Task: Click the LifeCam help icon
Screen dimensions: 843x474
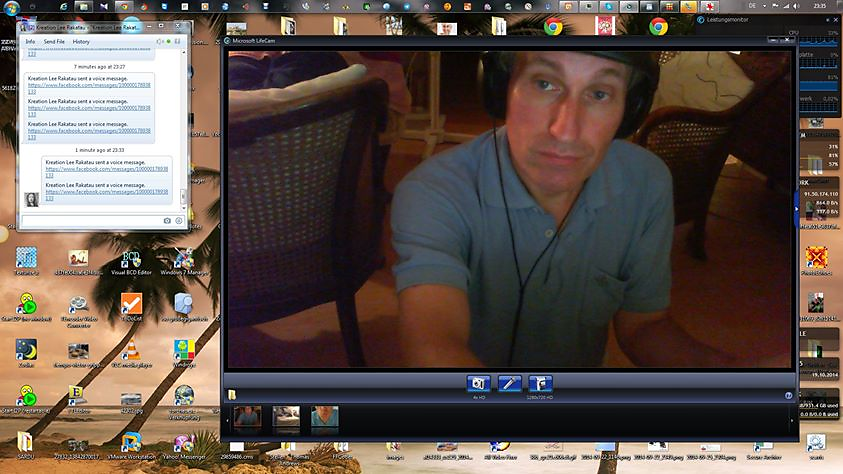Action: click(789, 395)
